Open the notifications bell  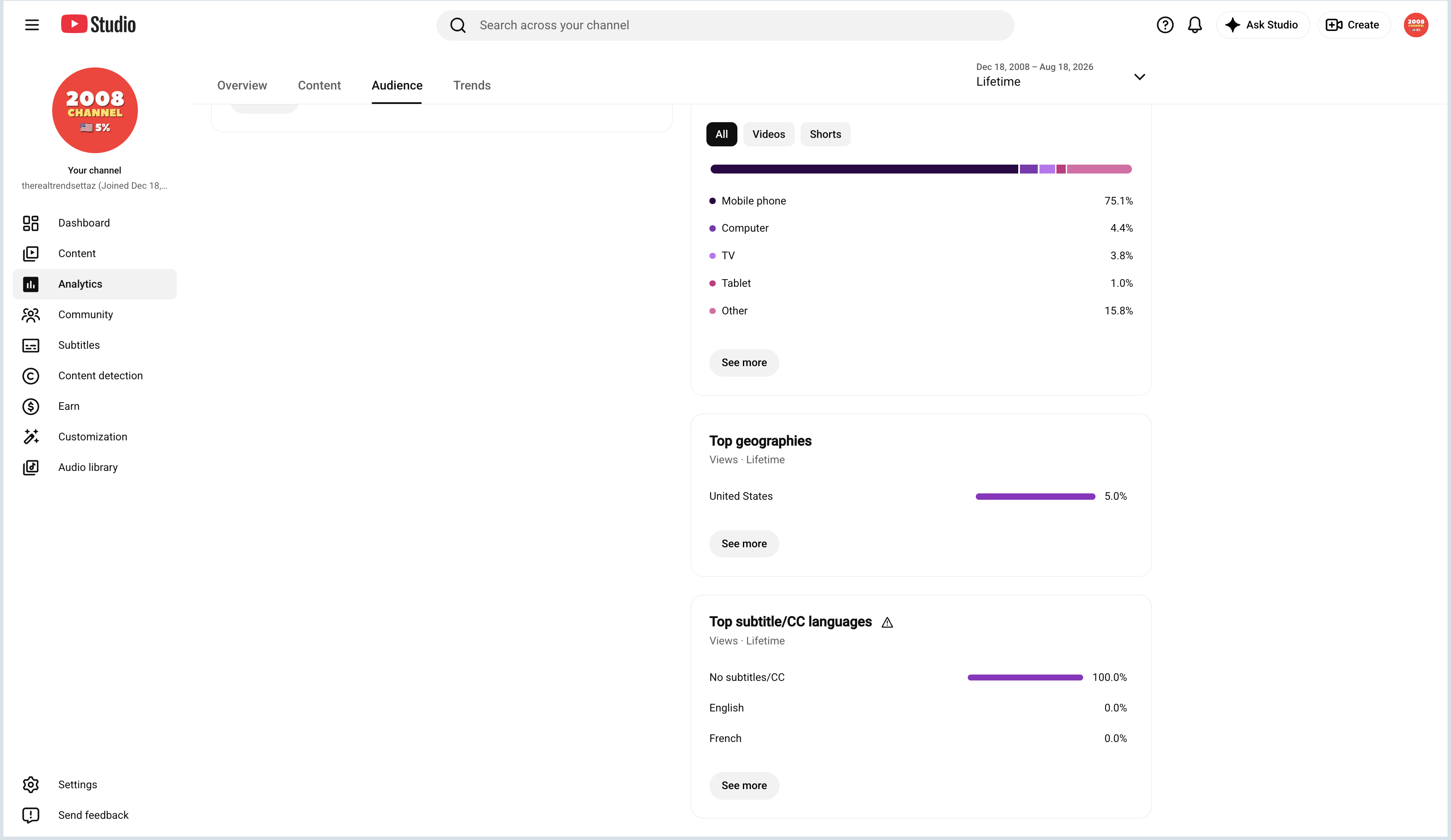1195,25
